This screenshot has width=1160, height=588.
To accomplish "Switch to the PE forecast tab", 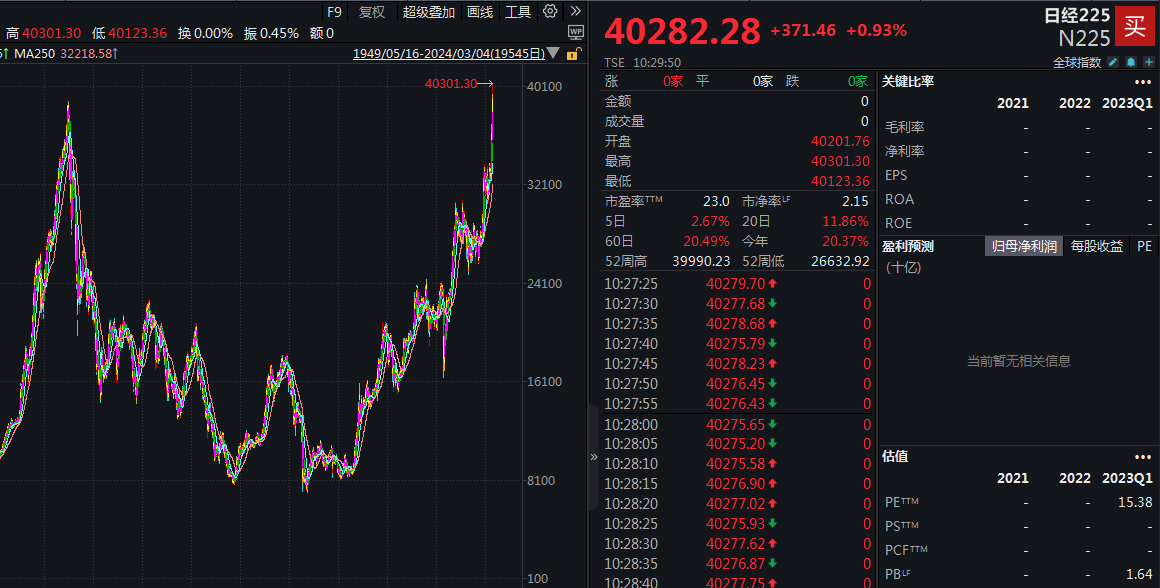I will coord(1144,246).
